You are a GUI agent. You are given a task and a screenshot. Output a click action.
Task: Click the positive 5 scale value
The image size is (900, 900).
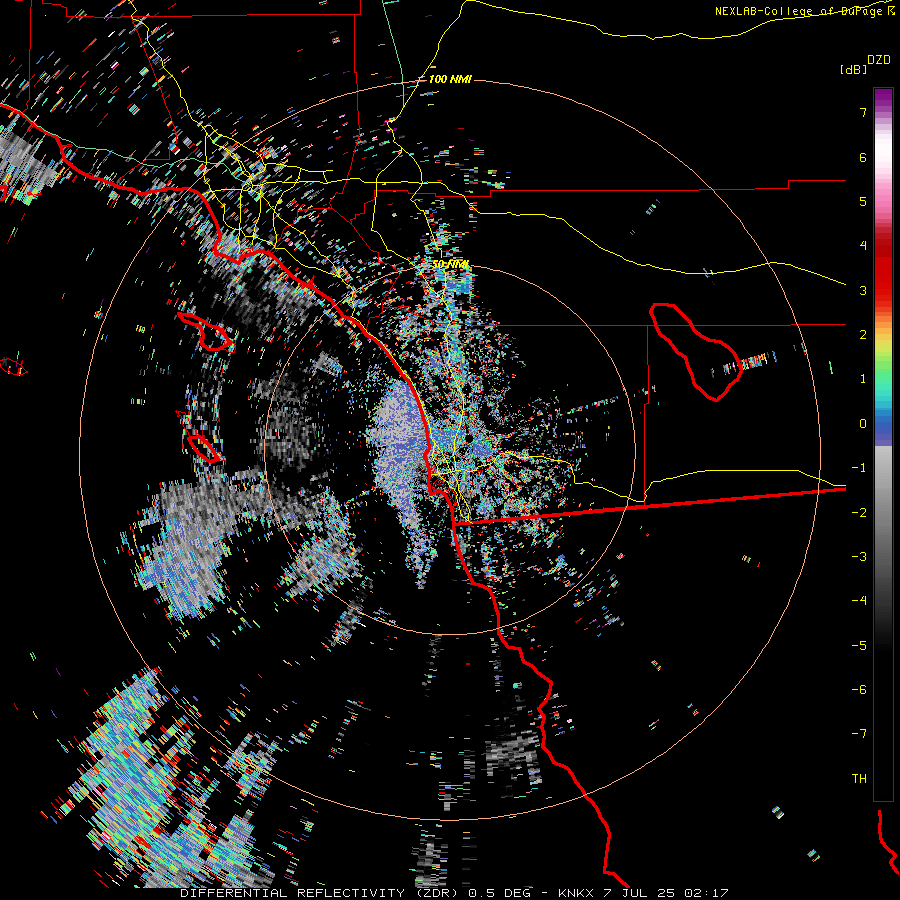(x=863, y=201)
